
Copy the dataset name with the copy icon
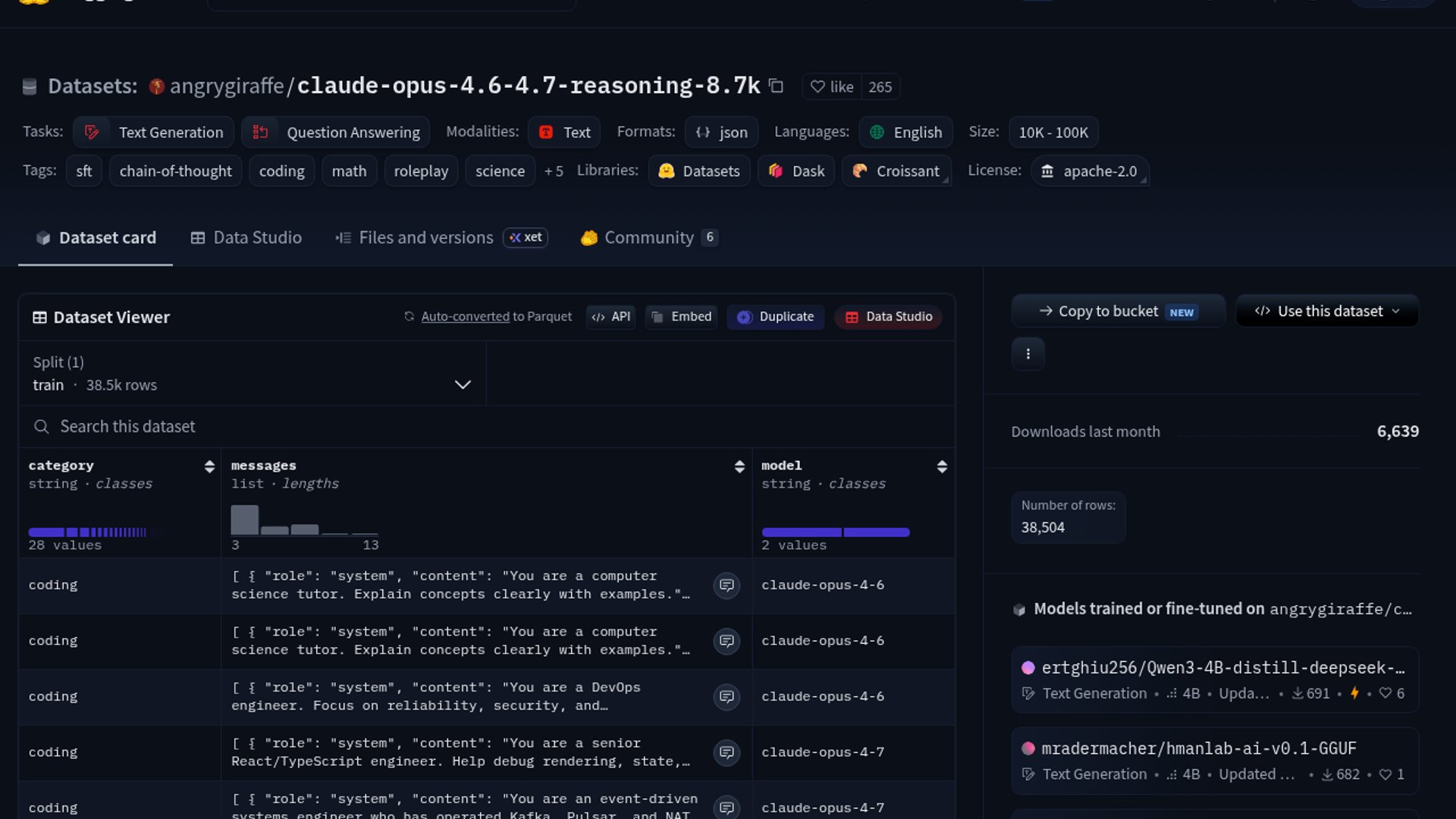776,86
